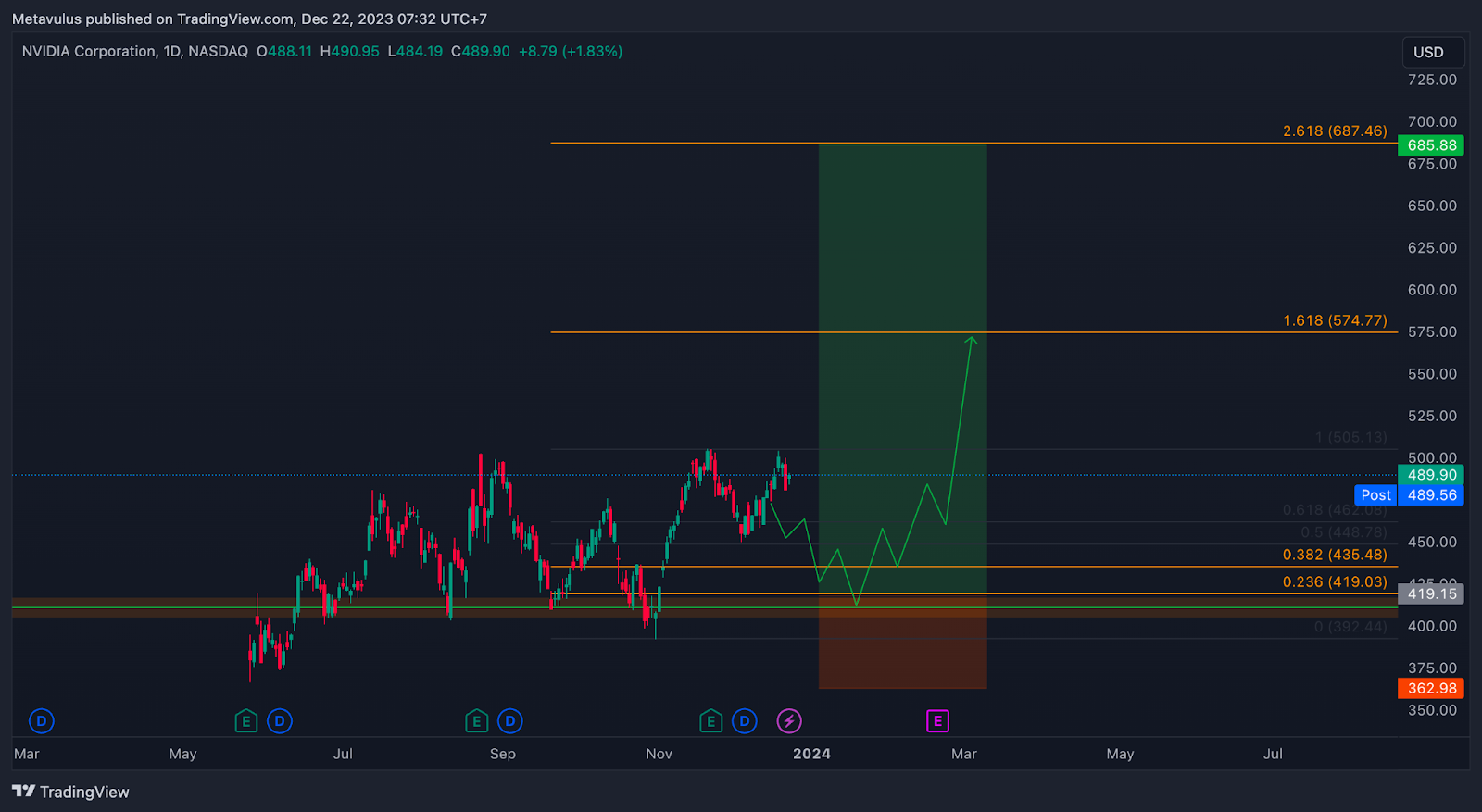1482x812 pixels.
Task: Click the +8.79 (+1.83%) change value
Action: 571,52
